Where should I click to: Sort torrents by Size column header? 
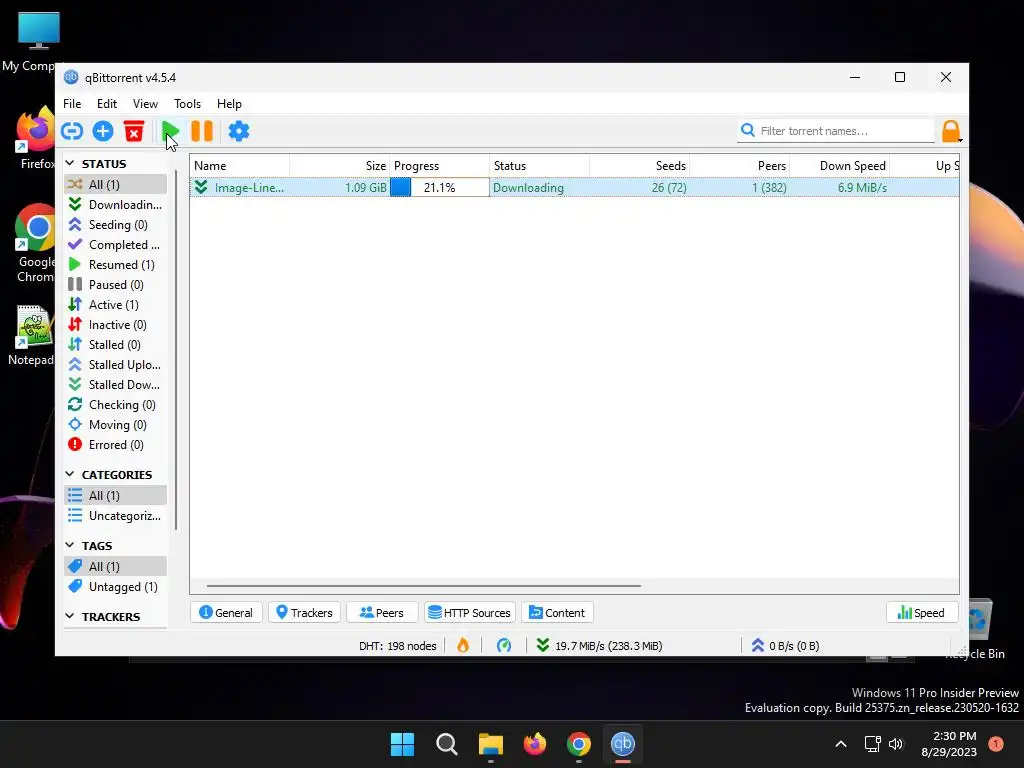click(340, 166)
